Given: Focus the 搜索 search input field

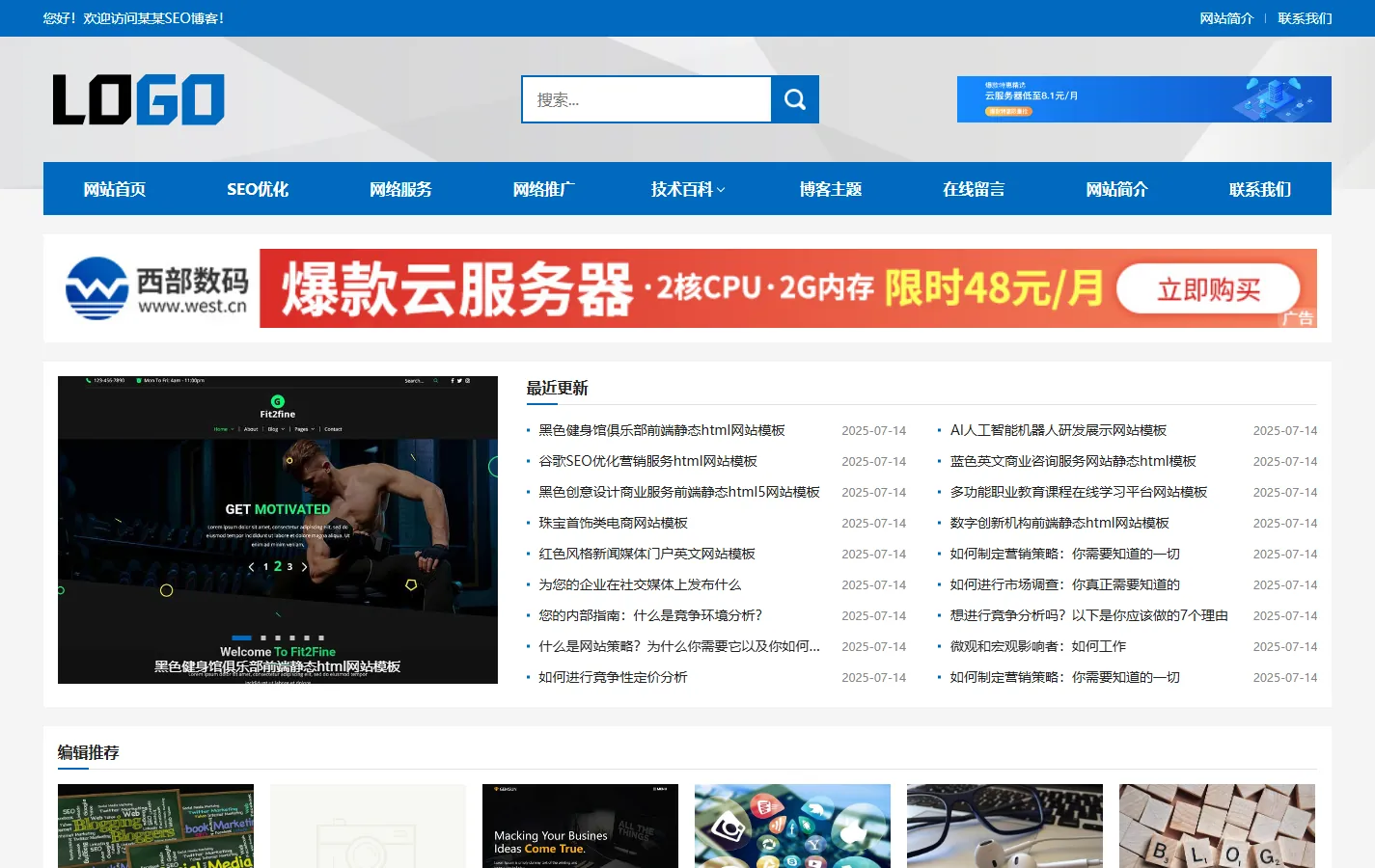Looking at the screenshot, I should [646, 99].
